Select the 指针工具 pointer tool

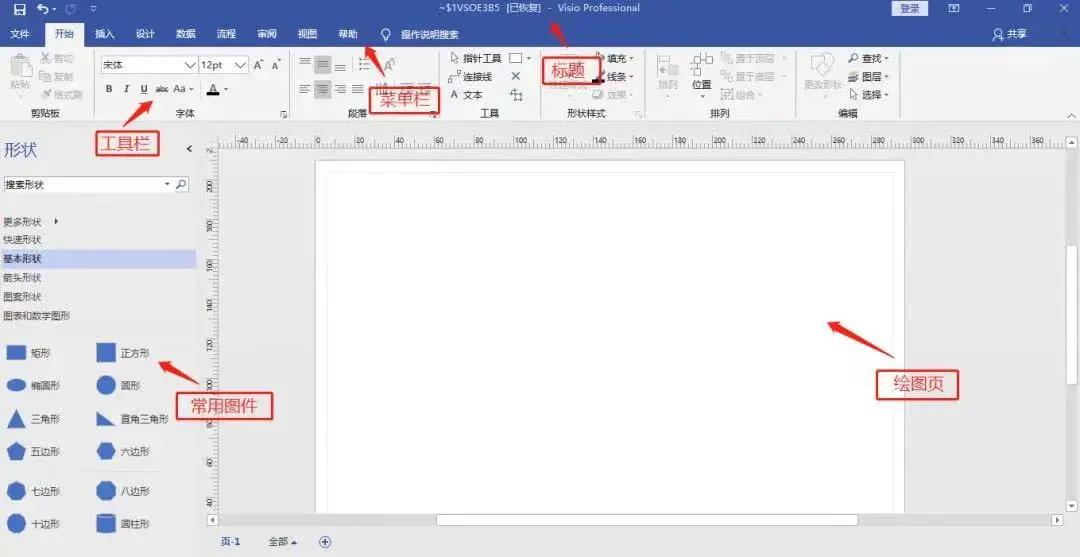pos(476,59)
